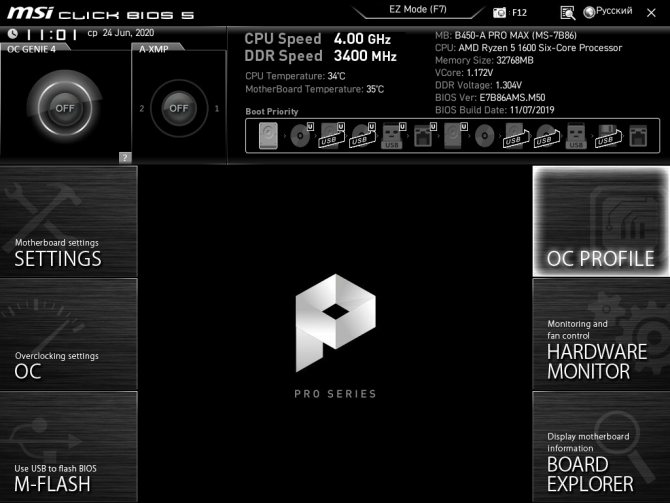The width and height of the screenshot is (670, 503).
Task: Open M-FLASH to flash BIOS via USB
Action: tap(68, 447)
